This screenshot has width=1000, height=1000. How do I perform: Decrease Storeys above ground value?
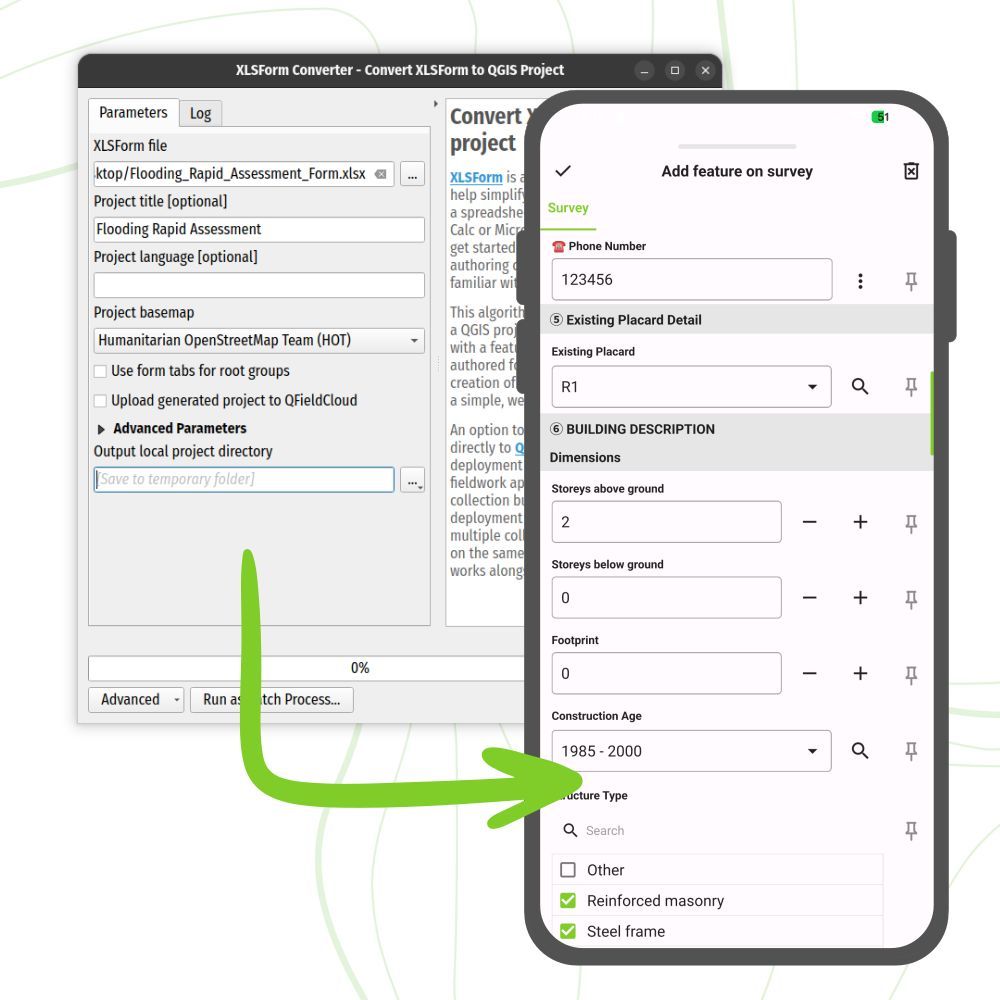809,522
